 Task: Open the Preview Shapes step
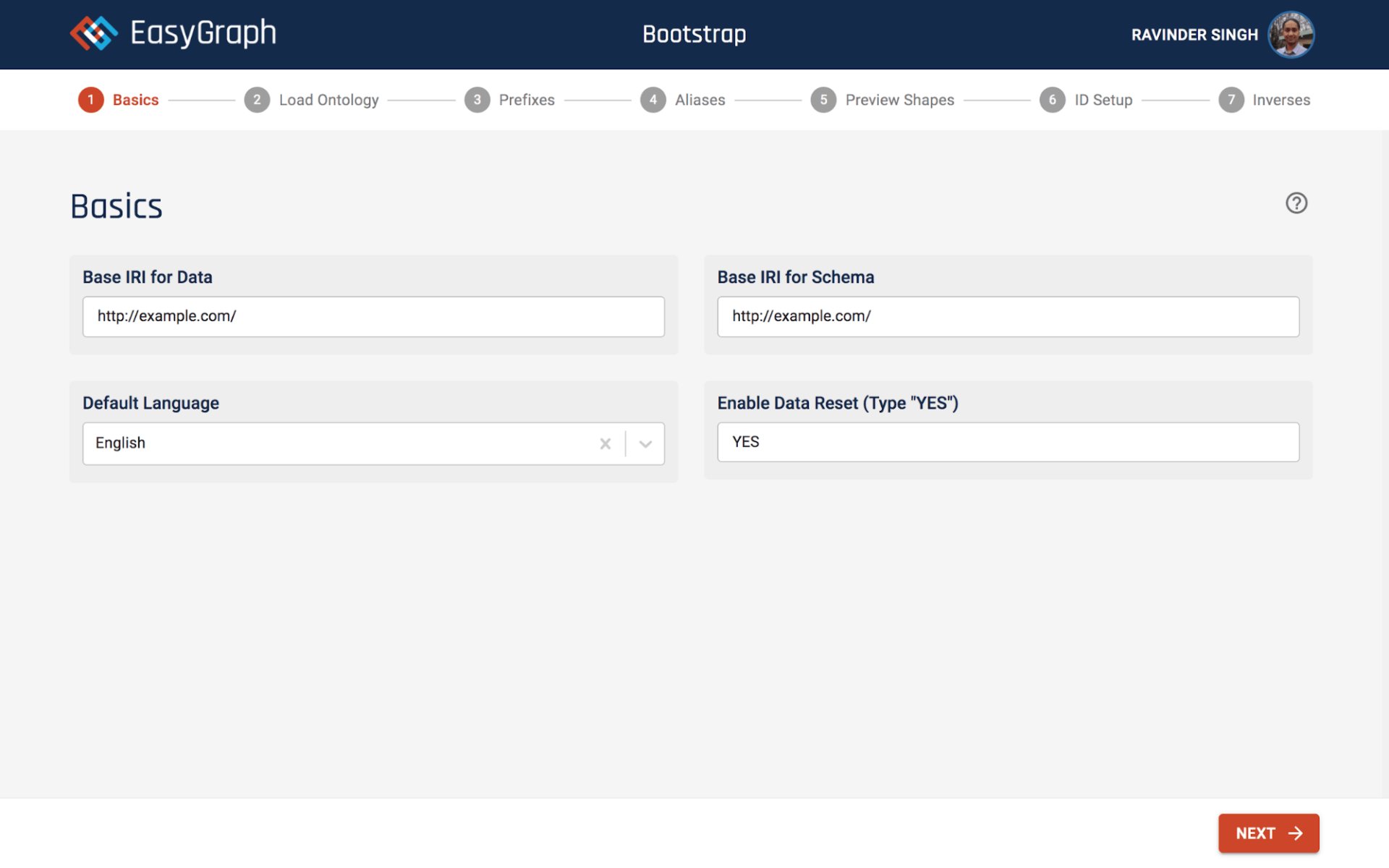pyautogui.click(x=899, y=100)
